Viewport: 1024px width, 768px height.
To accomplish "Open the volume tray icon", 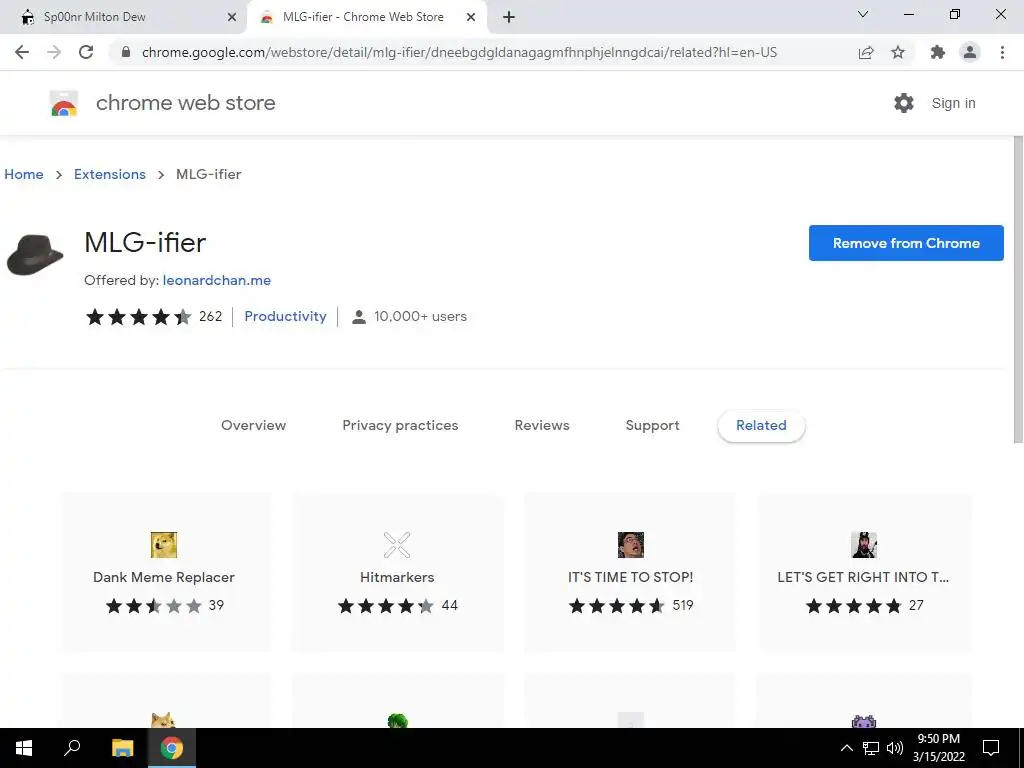I will click(x=895, y=748).
